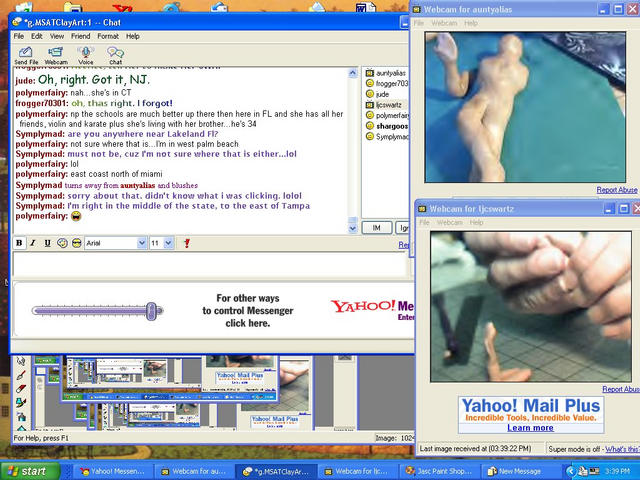Image resolution: width=640 pixels, height=480 pixels.
Task: Open the Friend menu
Action: point(80,36)
